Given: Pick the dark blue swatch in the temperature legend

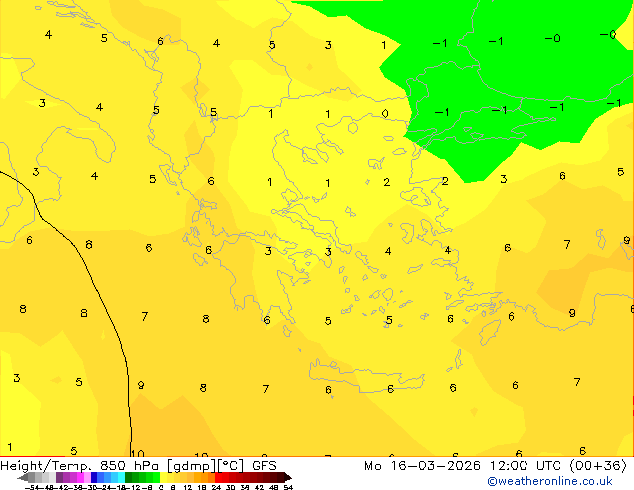Looking at the screenshot, I should point(94,477).
